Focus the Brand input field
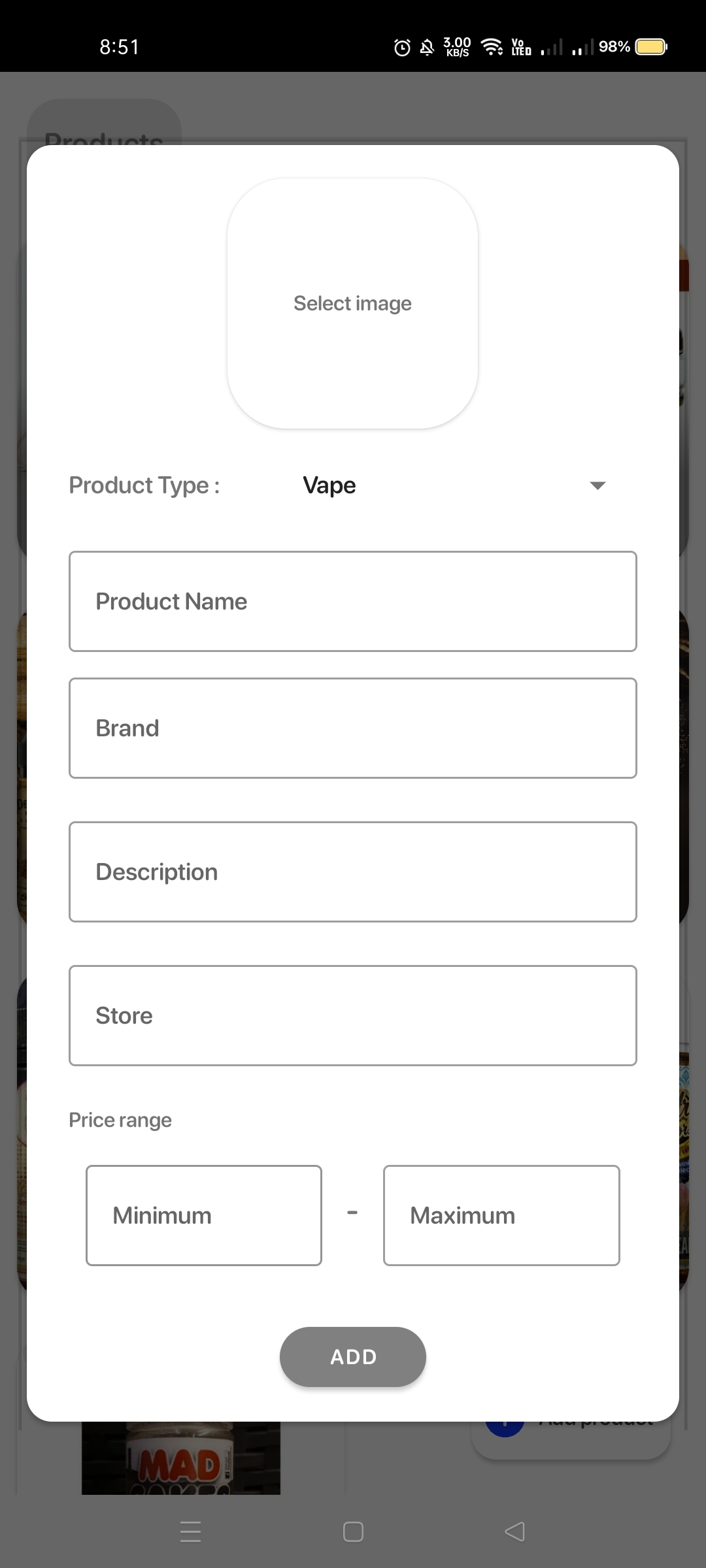This screenshot has width=706, height=1568. point(353,728)
